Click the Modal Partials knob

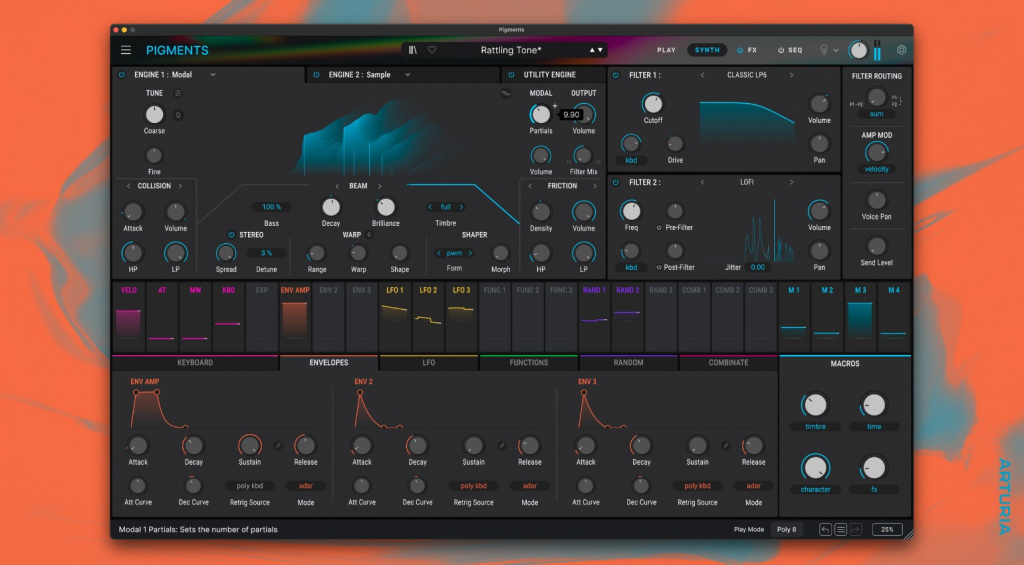541,114
